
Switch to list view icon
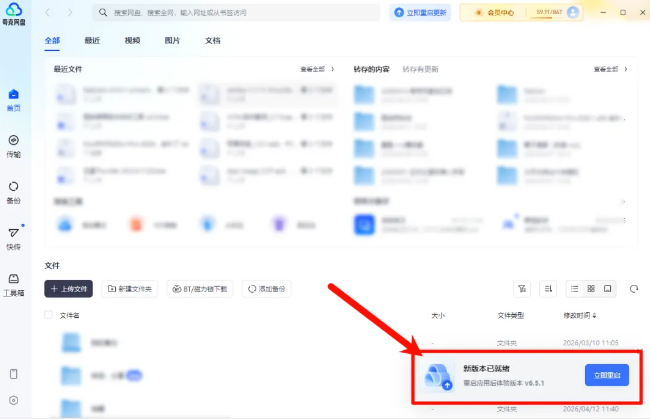(575, 289)
